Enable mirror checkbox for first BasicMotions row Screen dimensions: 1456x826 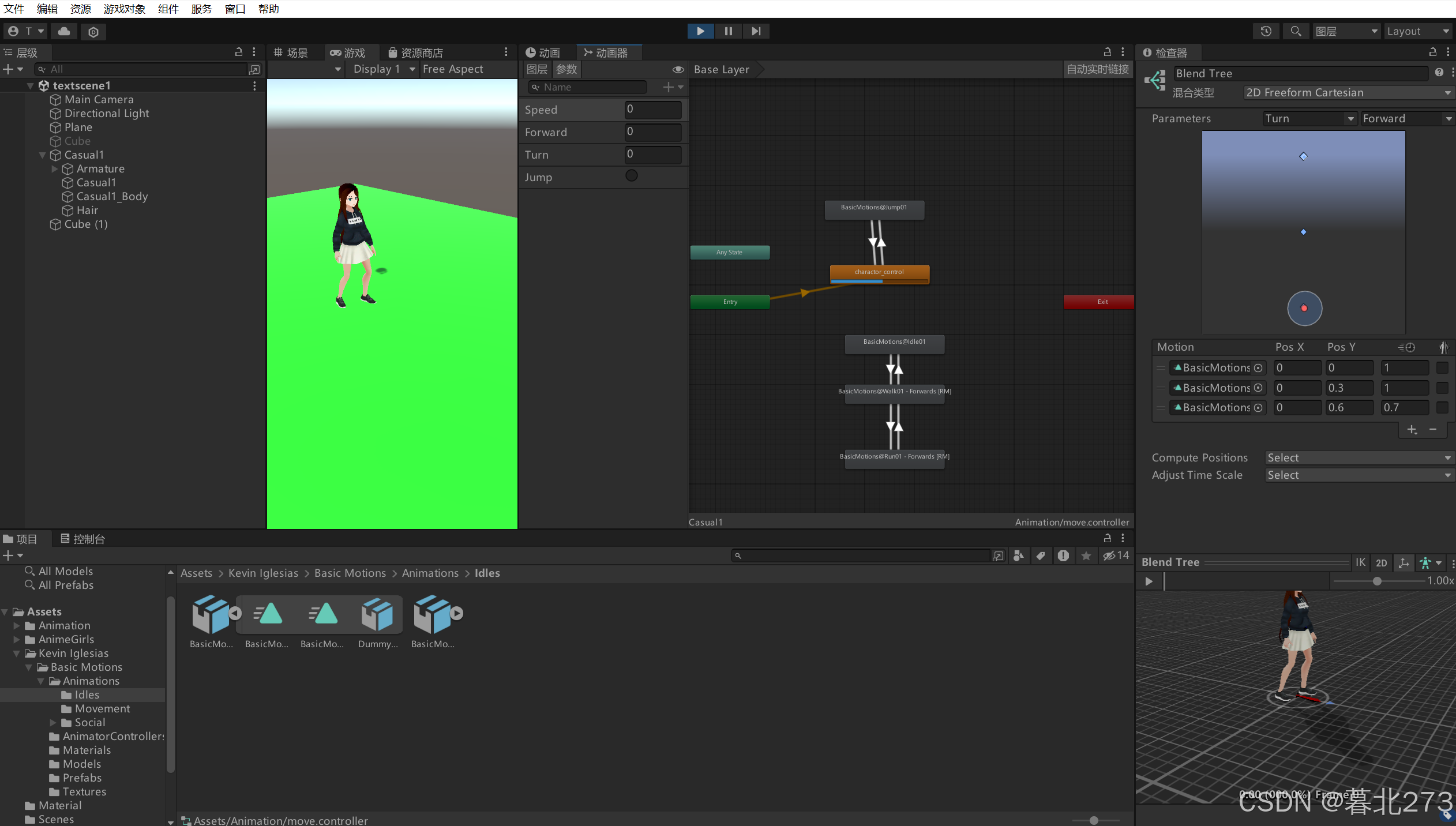1442,368
